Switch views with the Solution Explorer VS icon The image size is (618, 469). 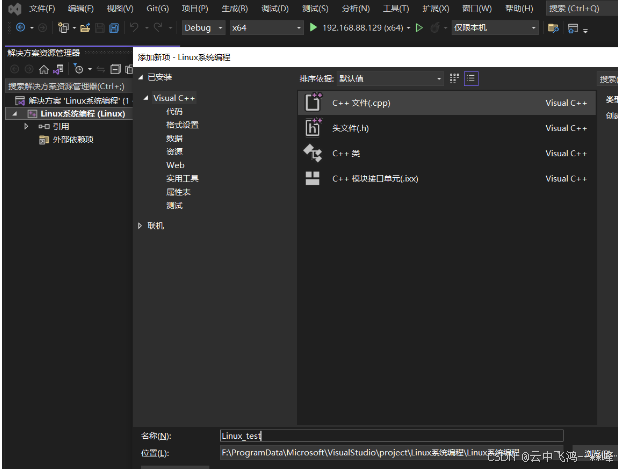click(x=58, y=70)
